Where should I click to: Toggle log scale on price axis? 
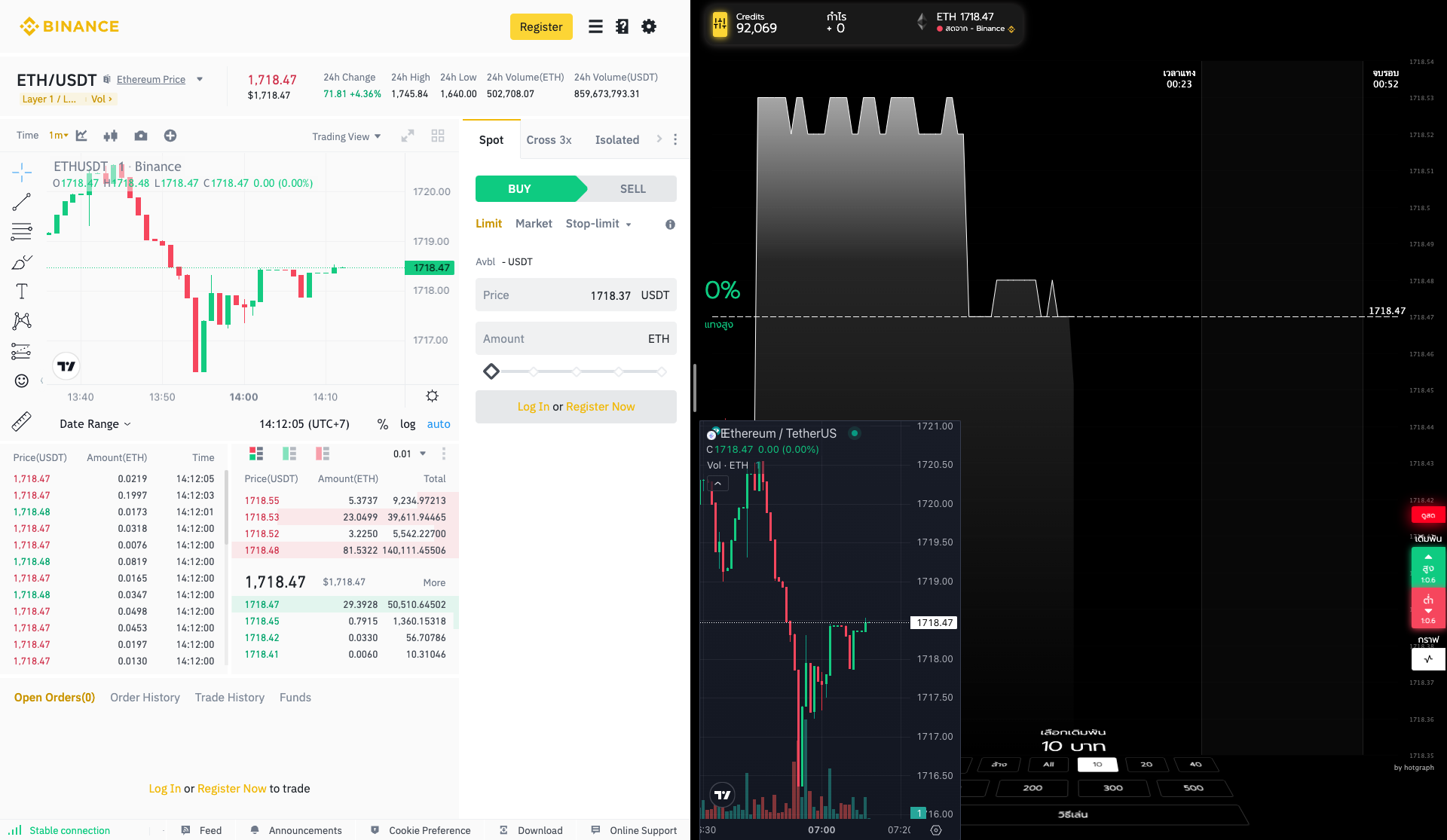tap(407, 424)
